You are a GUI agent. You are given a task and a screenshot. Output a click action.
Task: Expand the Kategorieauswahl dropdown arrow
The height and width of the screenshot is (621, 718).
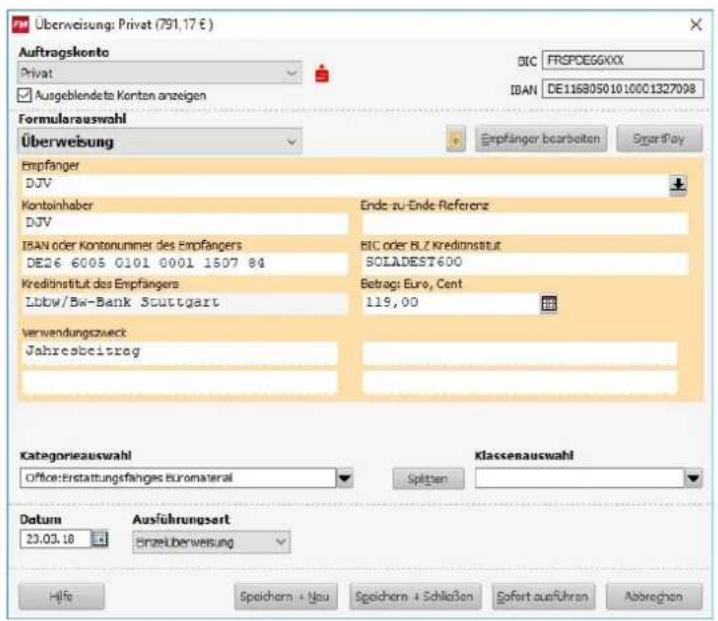(345, 479)
